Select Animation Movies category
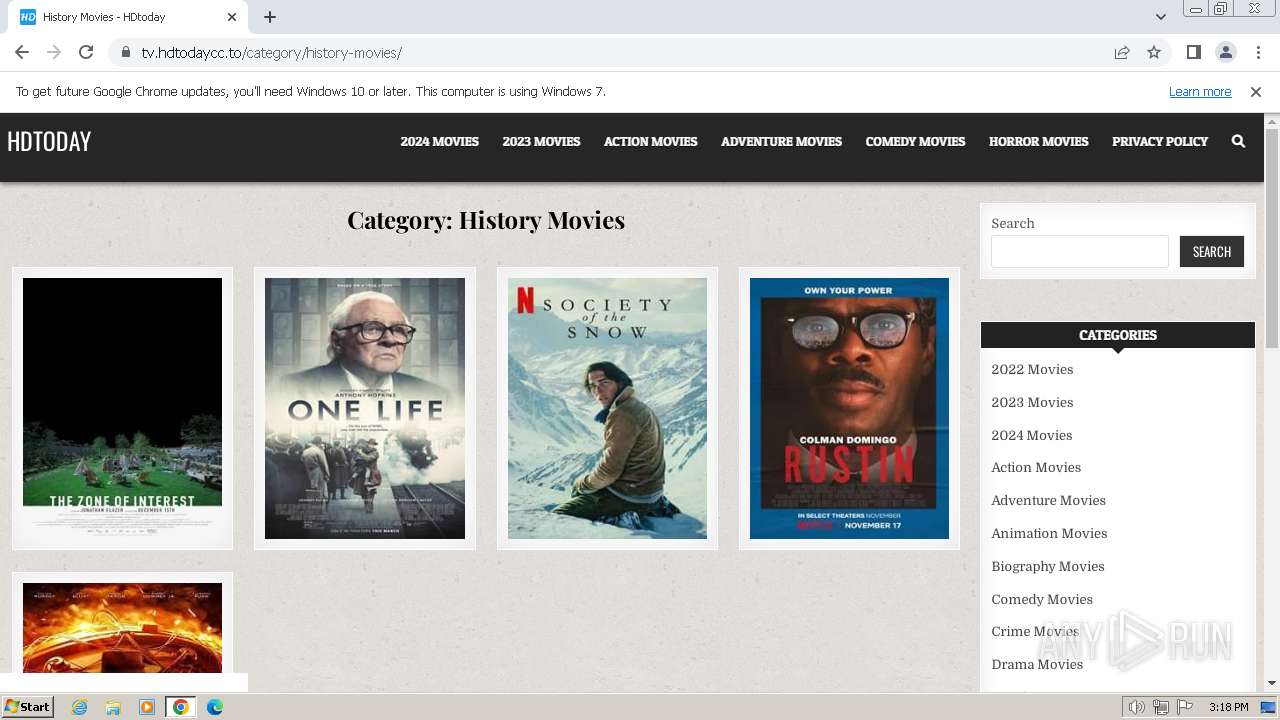This screenshot has width=1280, height=720. click(1049, 533)
